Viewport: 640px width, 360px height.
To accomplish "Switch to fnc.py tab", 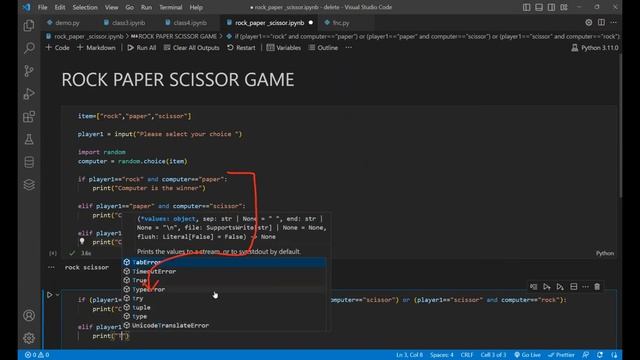I will pos(337,23).
